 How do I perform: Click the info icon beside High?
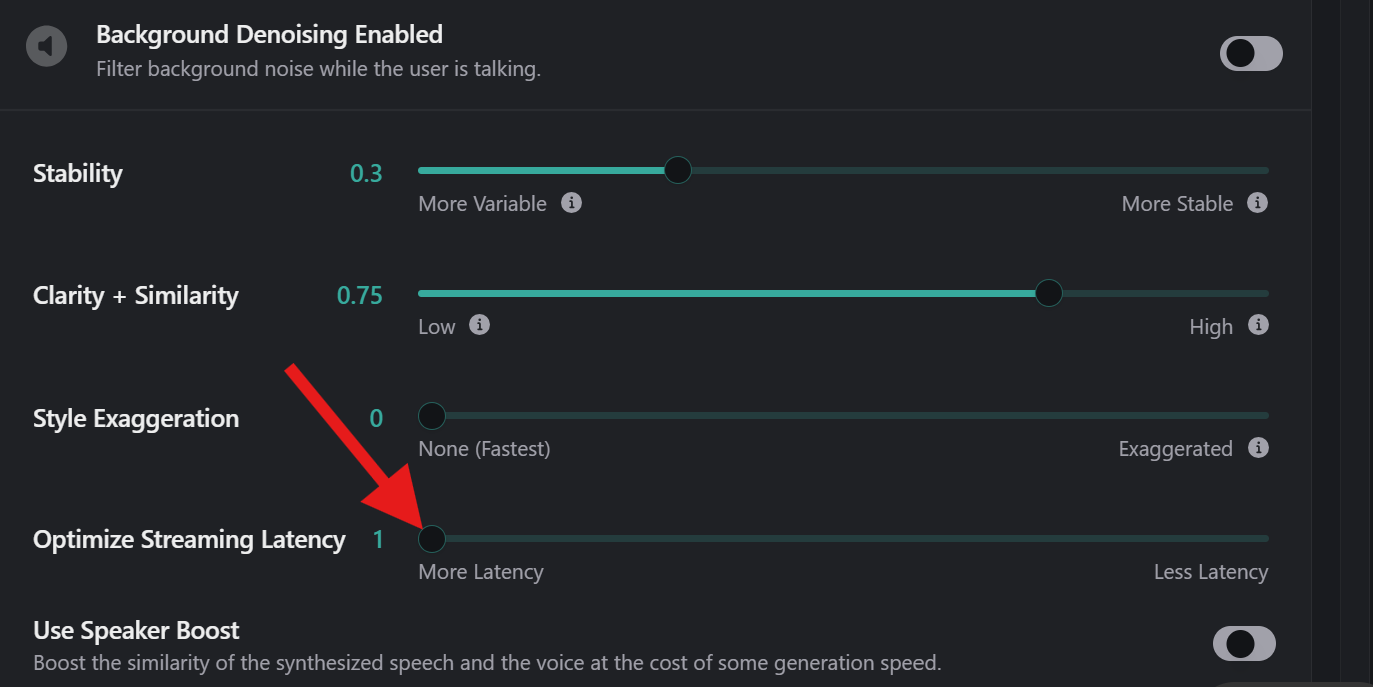pyautogui.click(x=1259, y=325)
